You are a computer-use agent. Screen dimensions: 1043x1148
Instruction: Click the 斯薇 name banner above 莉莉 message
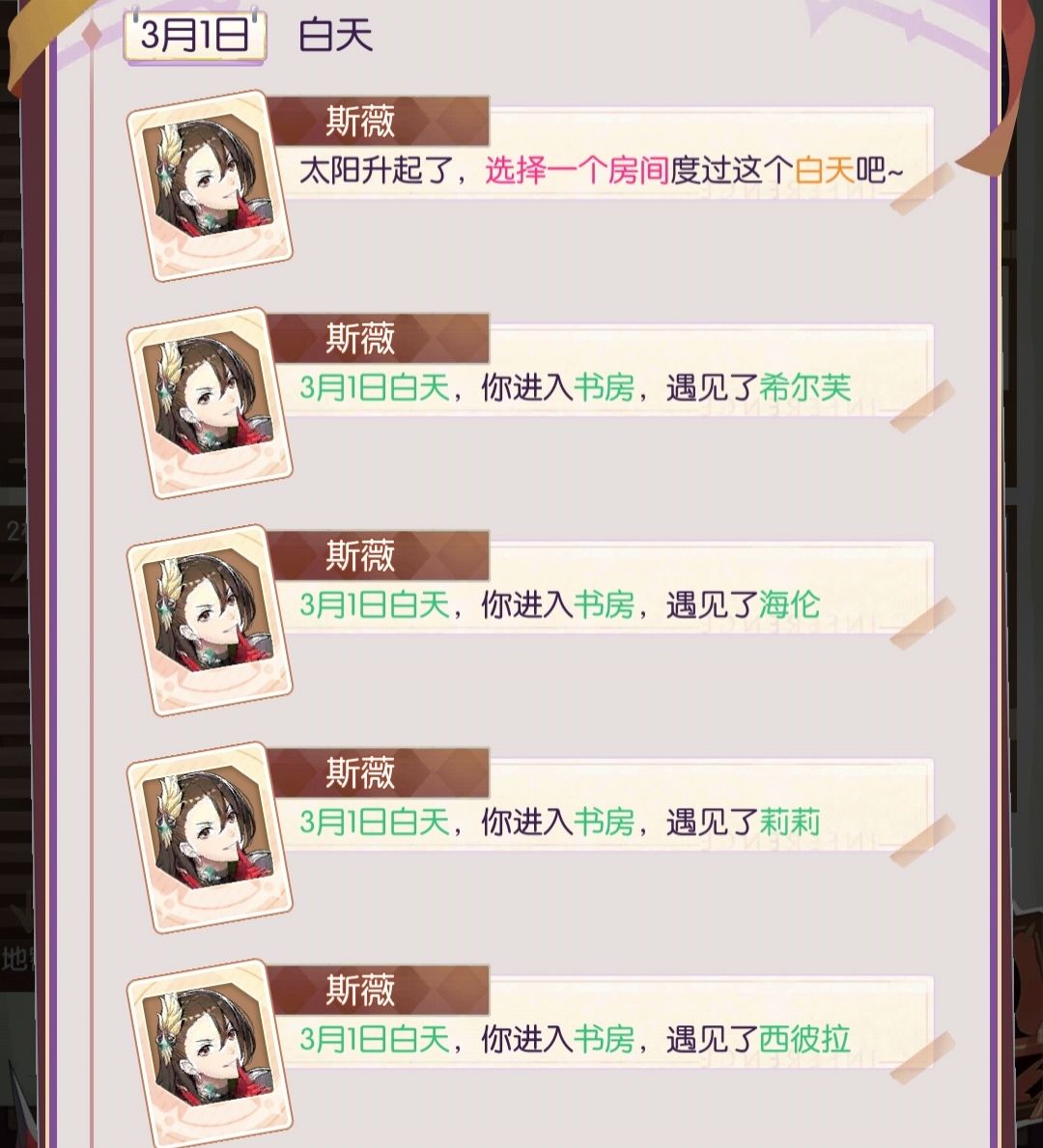coord(379,772)
